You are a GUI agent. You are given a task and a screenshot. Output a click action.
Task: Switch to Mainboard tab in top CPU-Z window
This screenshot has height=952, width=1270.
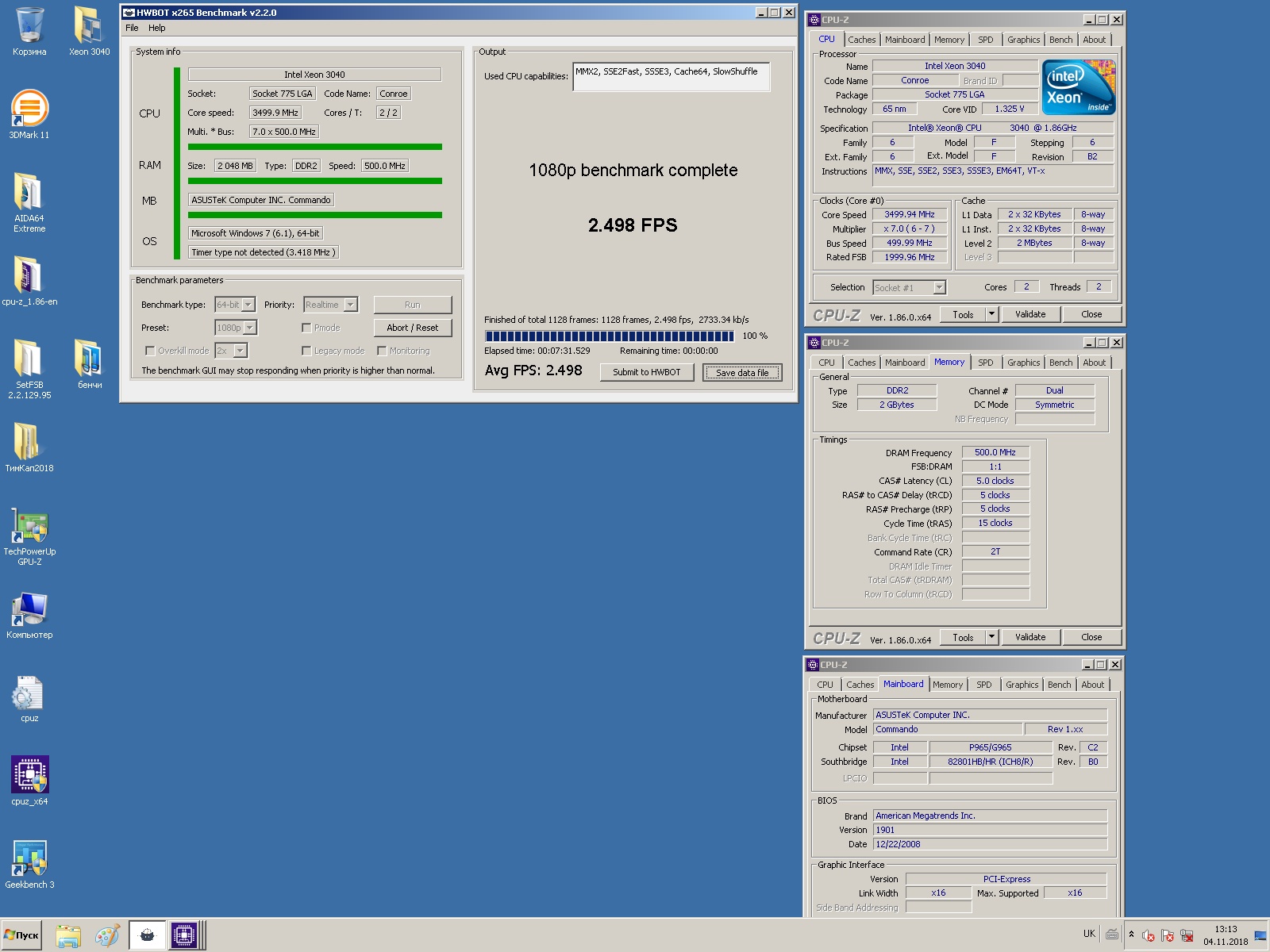905,40
